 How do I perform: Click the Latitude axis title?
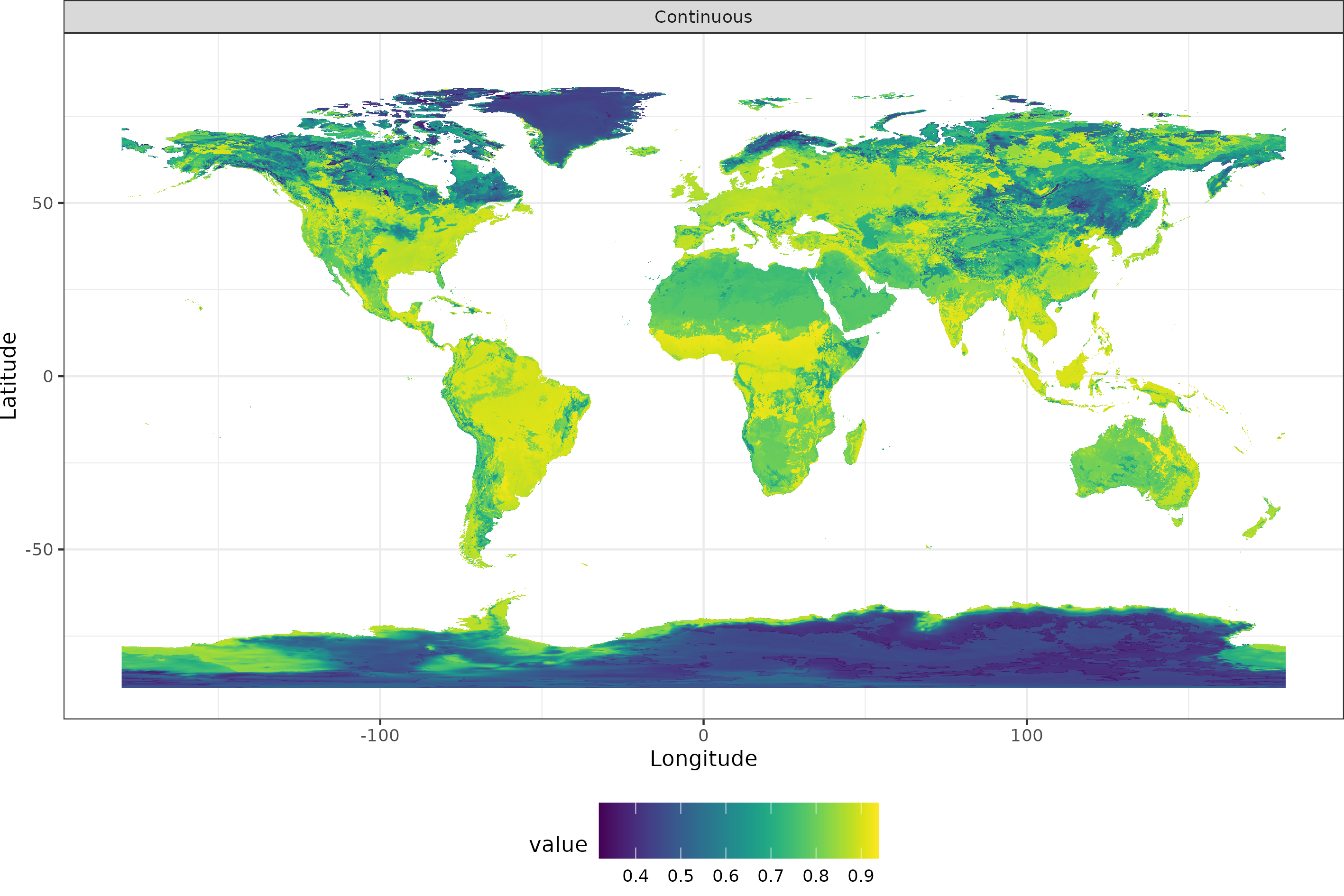(x=9, y=376)
